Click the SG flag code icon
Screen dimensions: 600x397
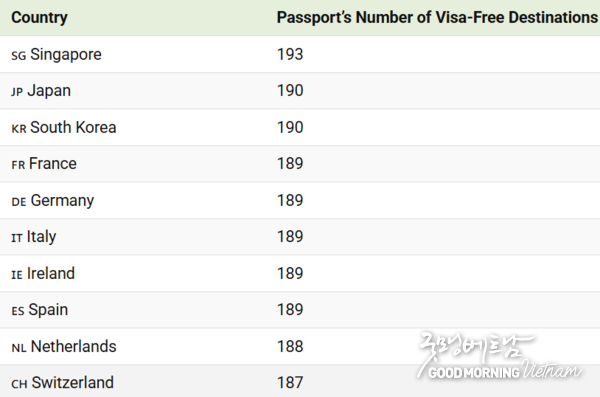[x=19, y=56]
